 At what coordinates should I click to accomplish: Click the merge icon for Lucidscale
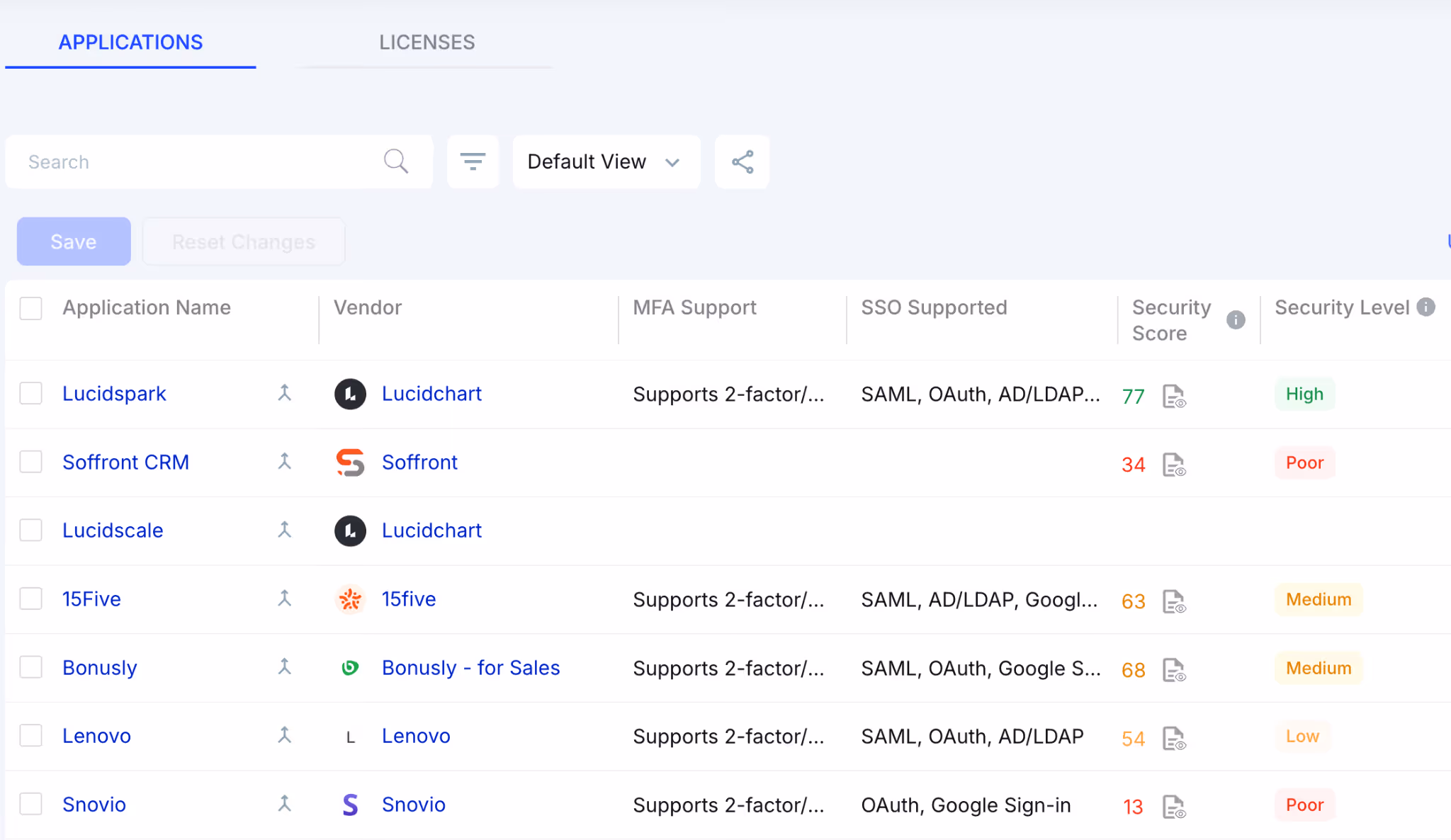pos(284,530)
